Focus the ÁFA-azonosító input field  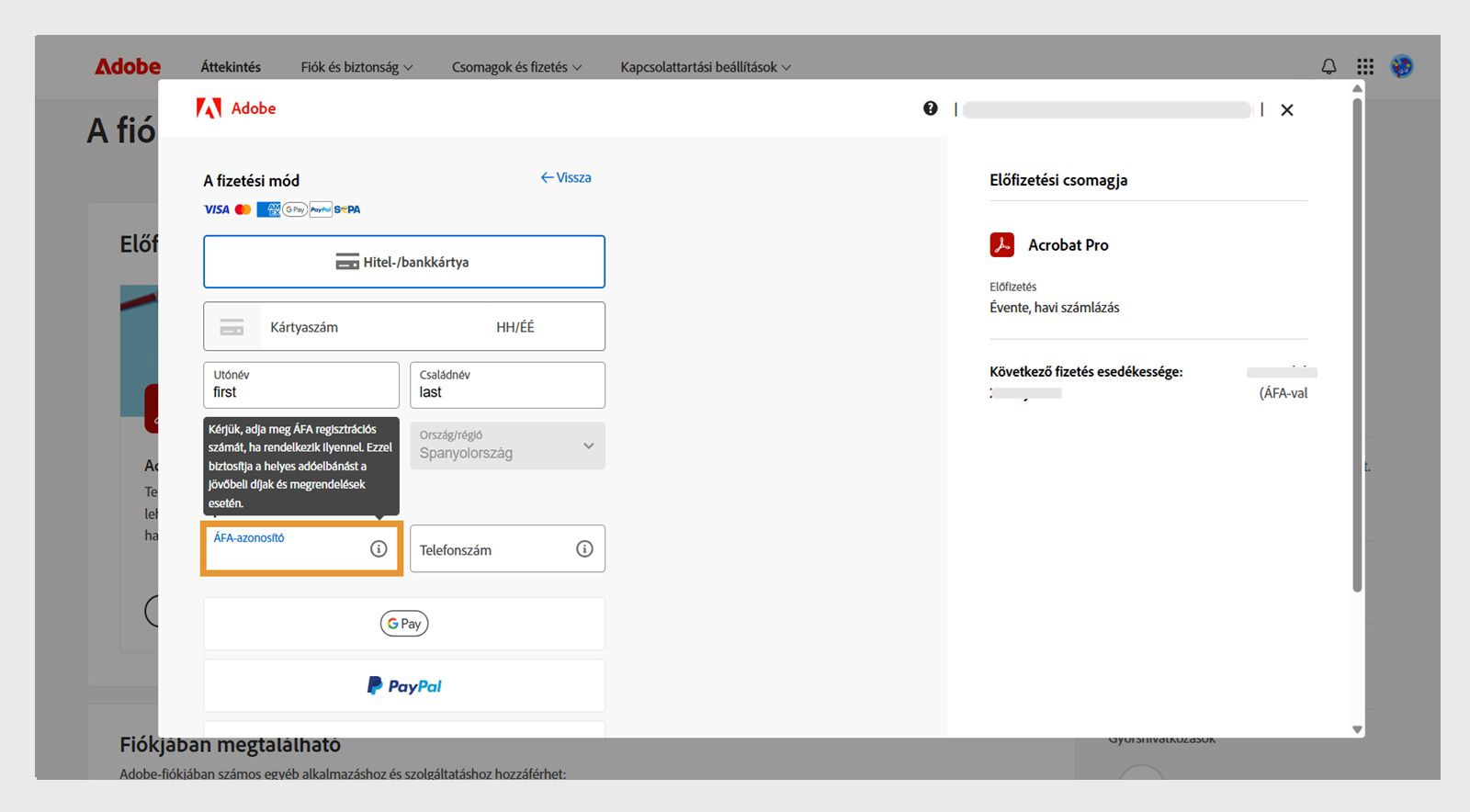[x=301, y=548]
